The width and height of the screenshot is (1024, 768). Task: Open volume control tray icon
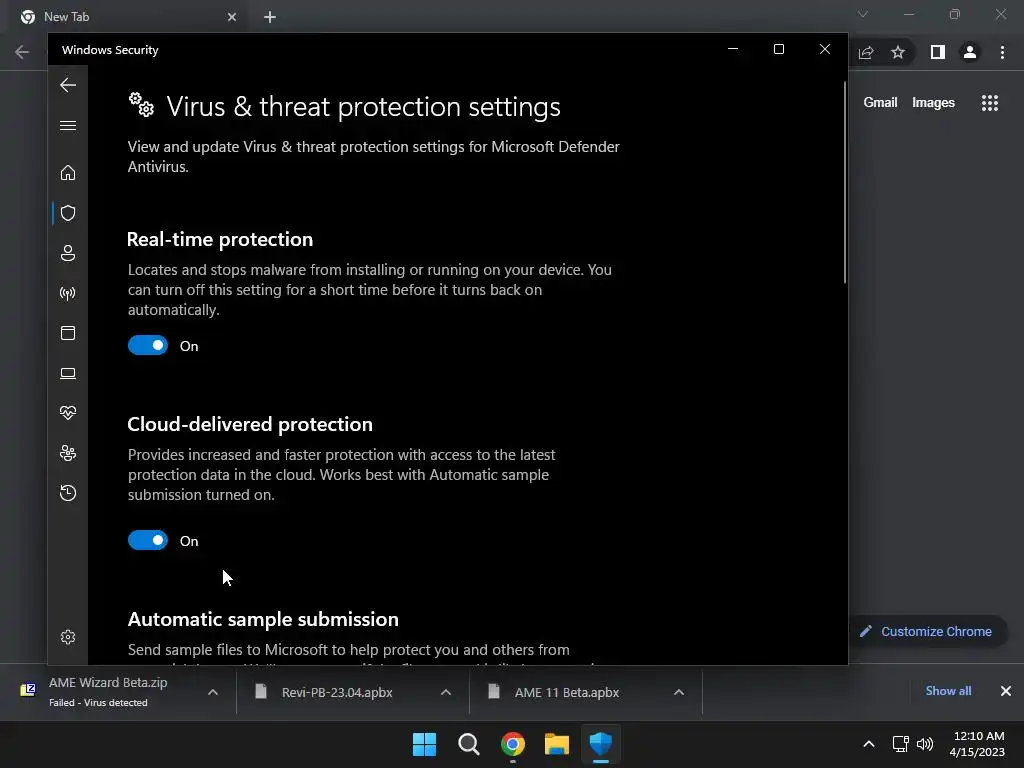pos(925,744)
